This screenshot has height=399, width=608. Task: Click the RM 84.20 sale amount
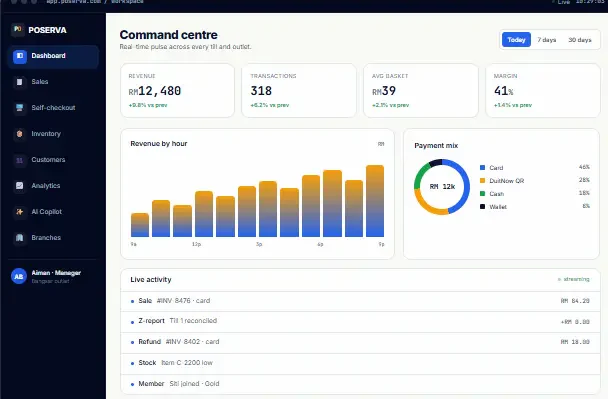click(575, 301)
